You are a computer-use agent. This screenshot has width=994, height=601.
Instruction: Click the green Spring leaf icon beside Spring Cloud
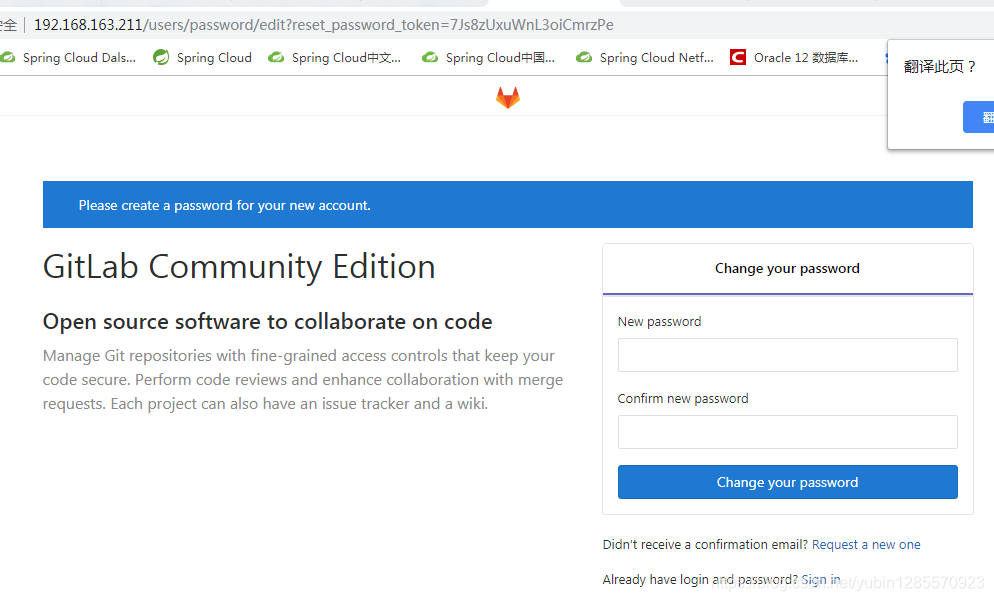[x=161, y=57]
